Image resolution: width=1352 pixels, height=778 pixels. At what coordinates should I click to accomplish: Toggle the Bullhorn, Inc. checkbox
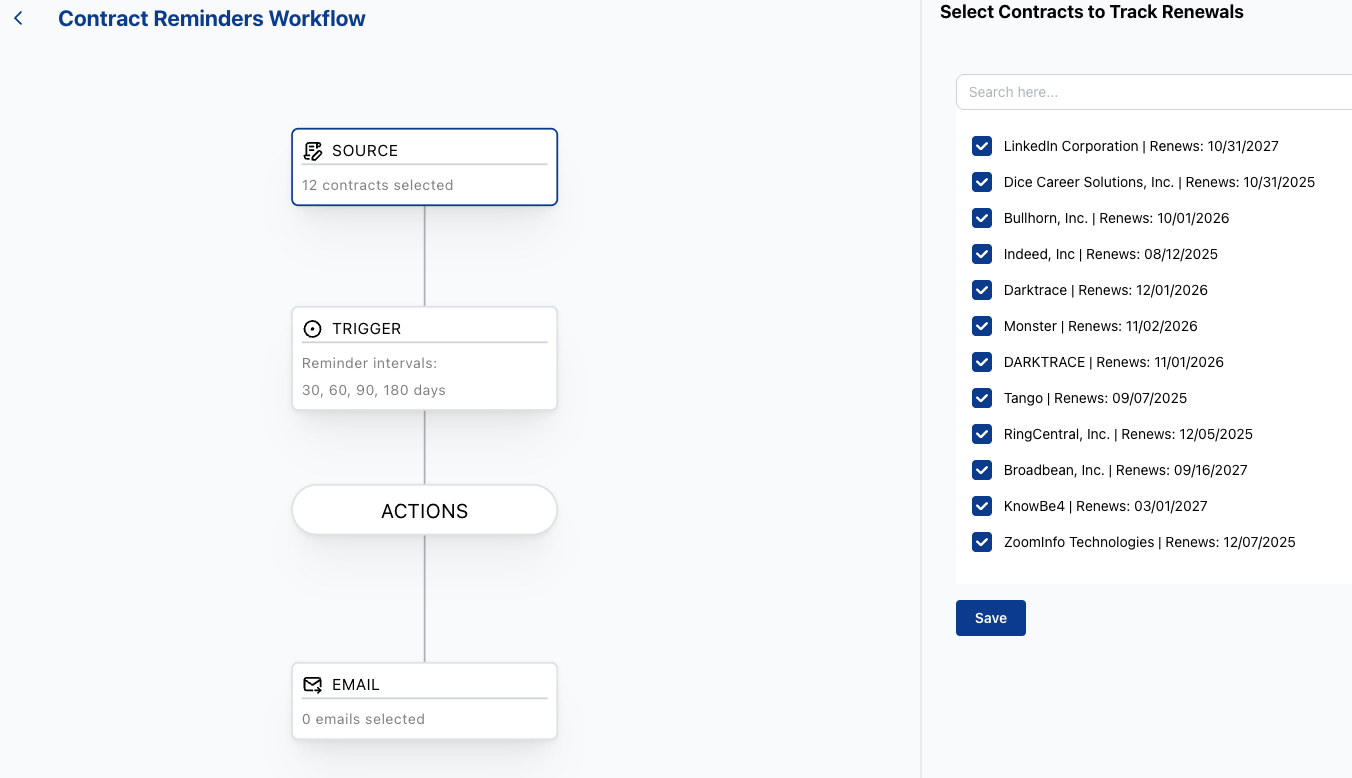coord(982,218)
